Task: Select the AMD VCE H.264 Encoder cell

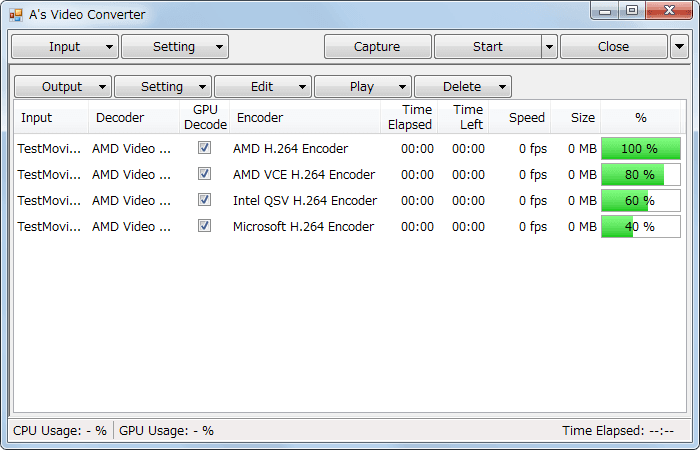Action: pos(304,175)
